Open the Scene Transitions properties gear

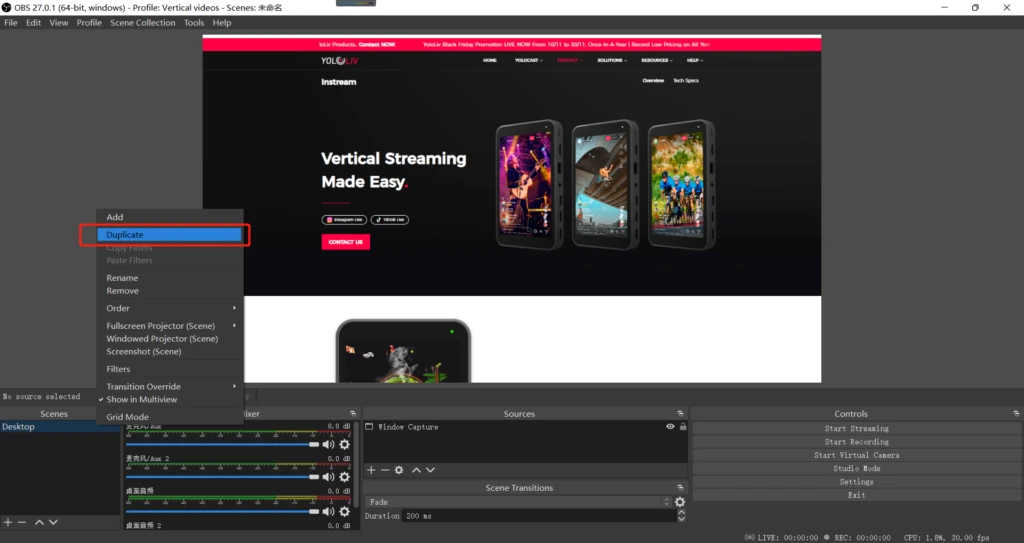tap(680, 502)
